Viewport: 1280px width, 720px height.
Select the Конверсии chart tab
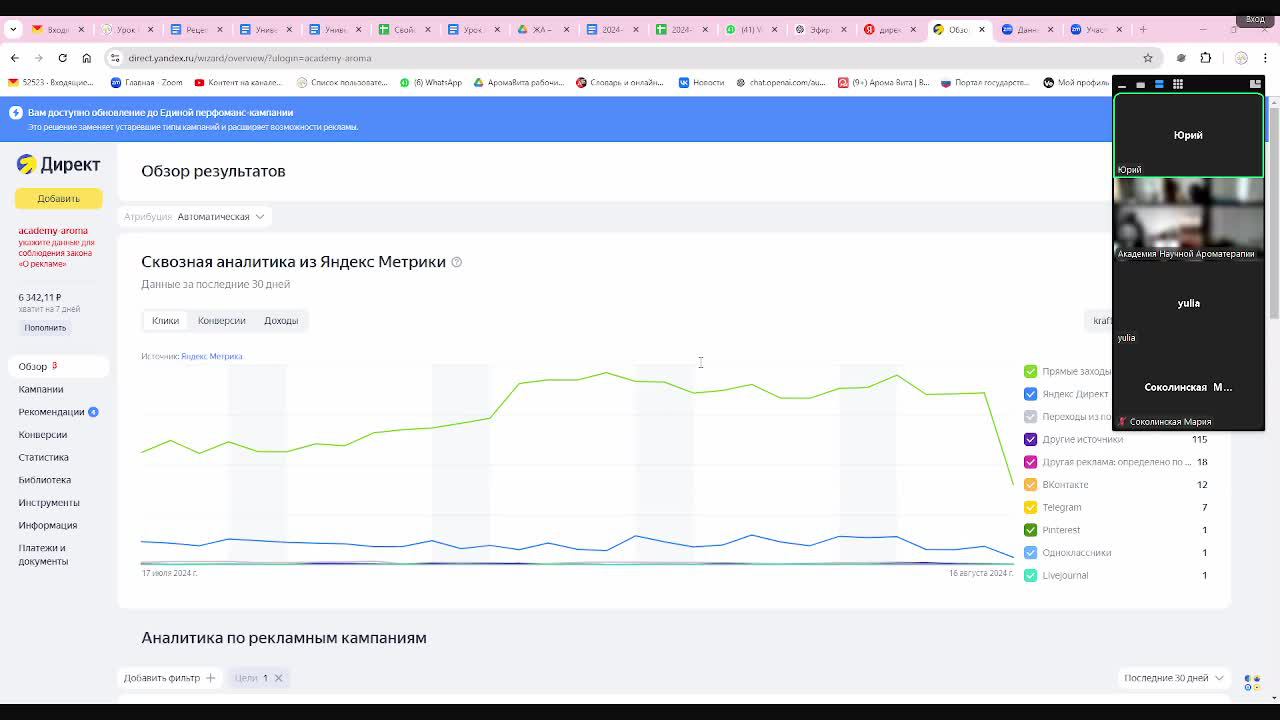pyautogui.click(x=221, y=321)
